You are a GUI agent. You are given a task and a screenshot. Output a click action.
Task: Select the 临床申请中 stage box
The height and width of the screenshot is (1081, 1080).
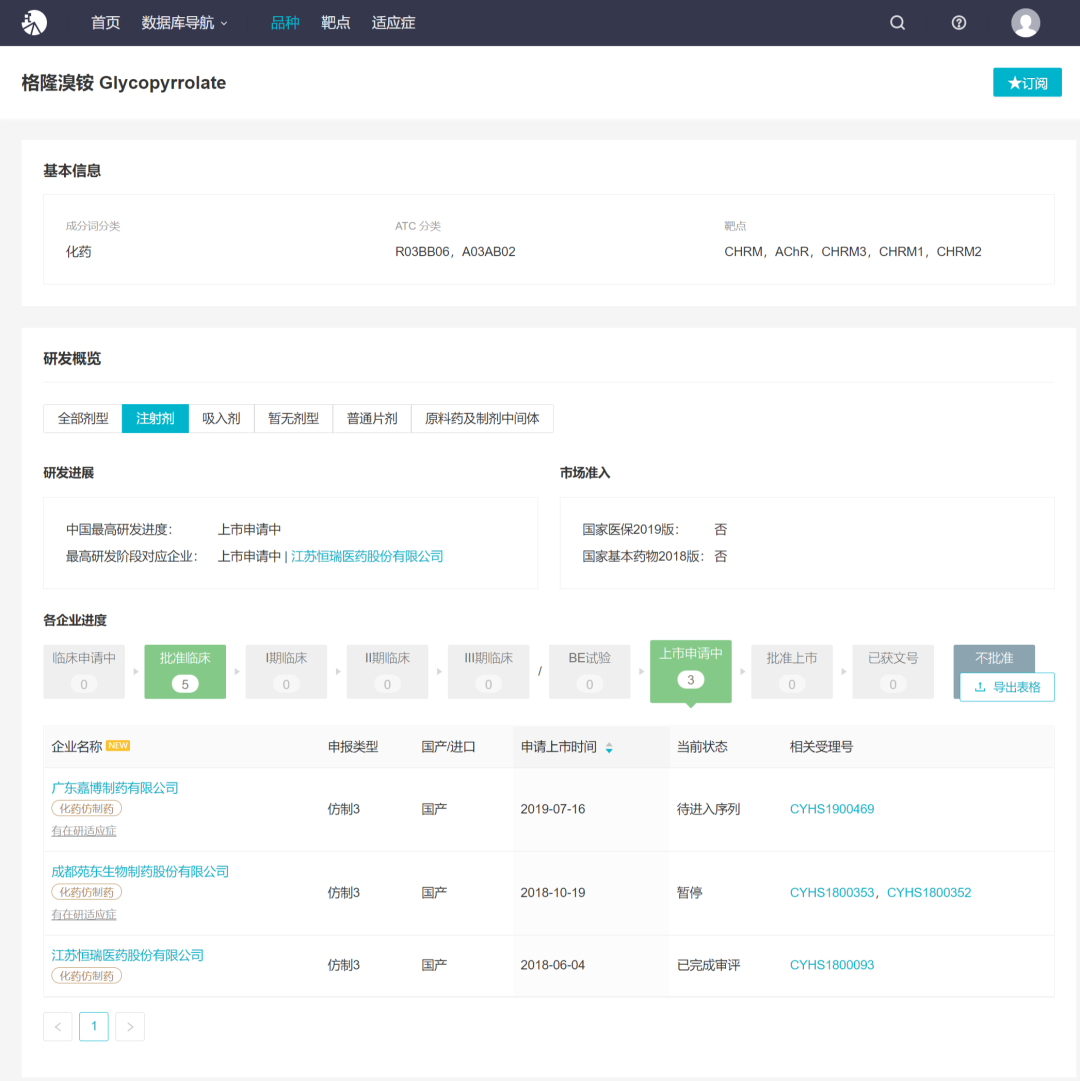(x=84, y=671)
